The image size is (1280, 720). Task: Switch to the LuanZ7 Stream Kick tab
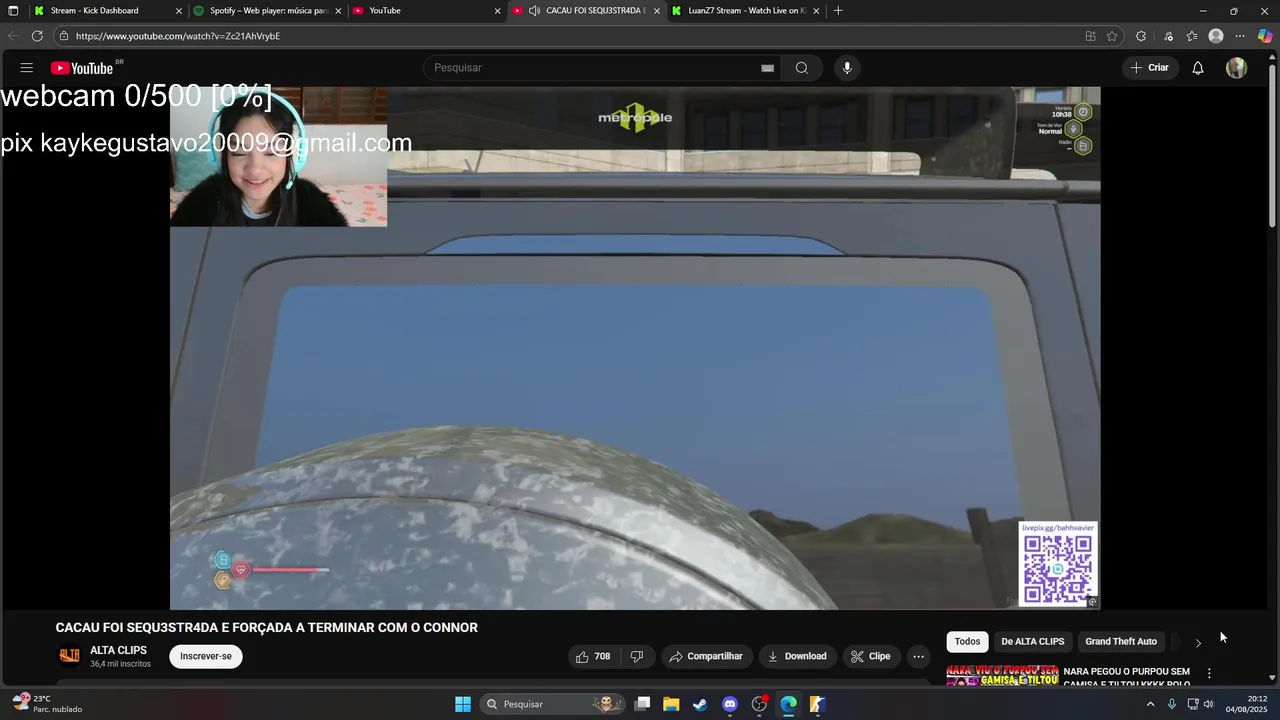click(x=747, y=10)
